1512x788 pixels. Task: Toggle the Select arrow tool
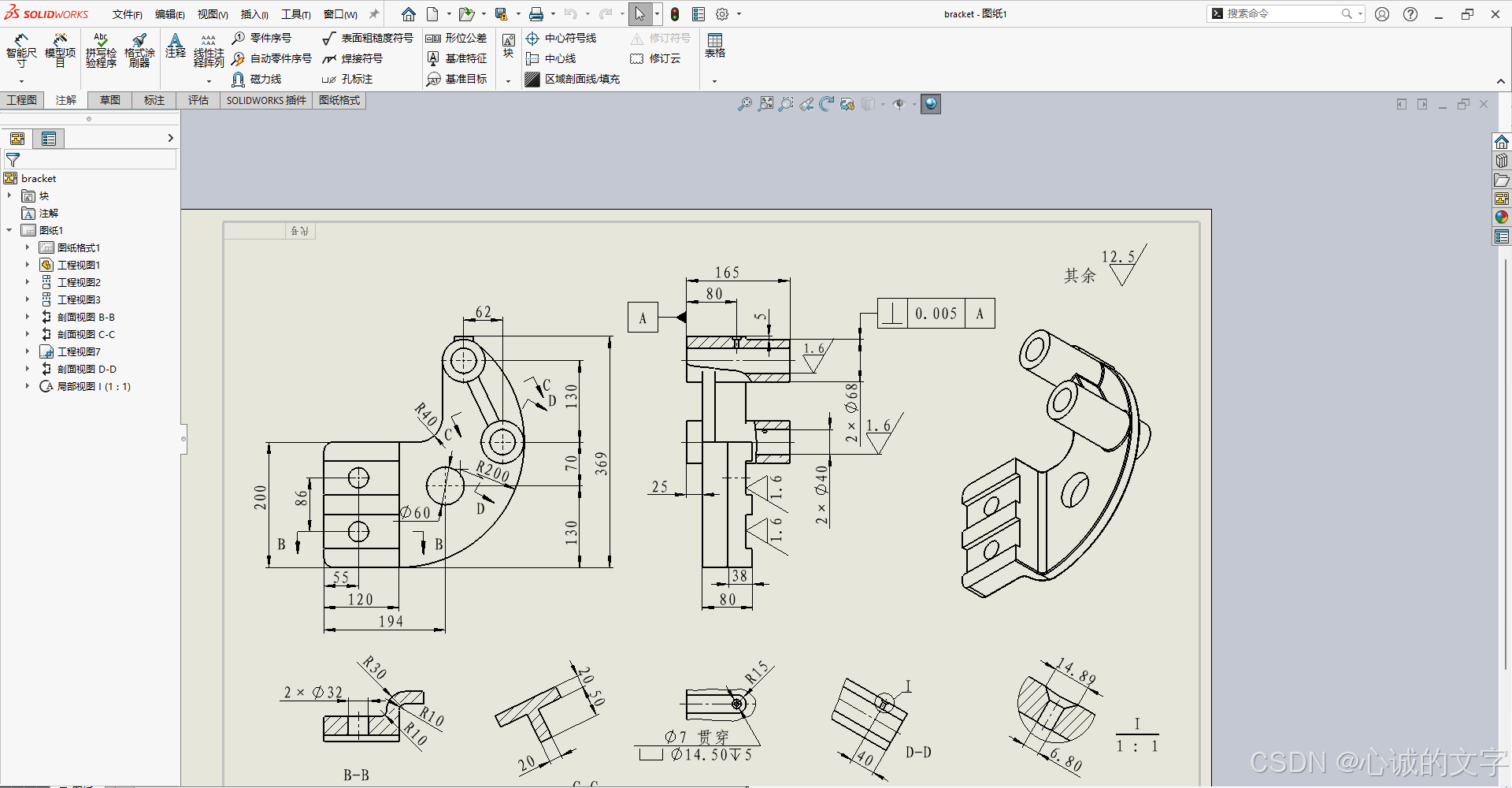(x=640, y=14)
